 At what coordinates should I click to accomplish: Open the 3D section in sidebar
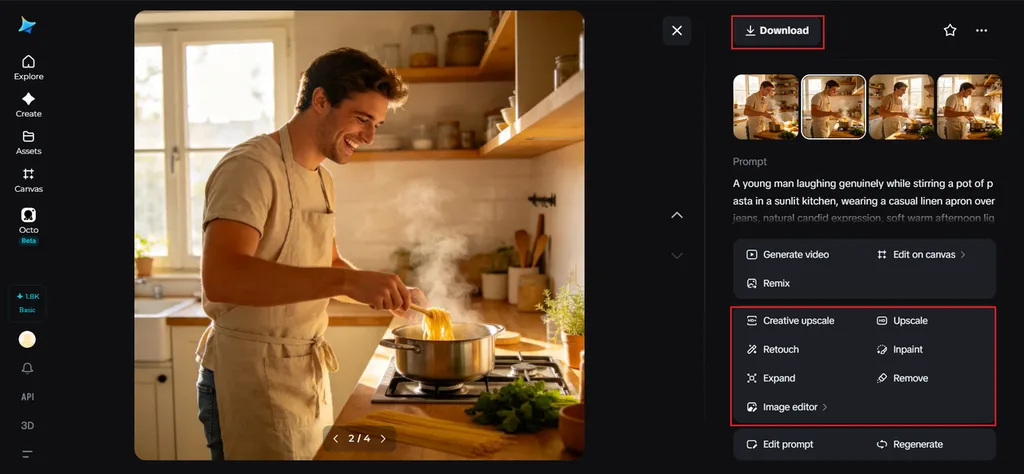[27, 426]
